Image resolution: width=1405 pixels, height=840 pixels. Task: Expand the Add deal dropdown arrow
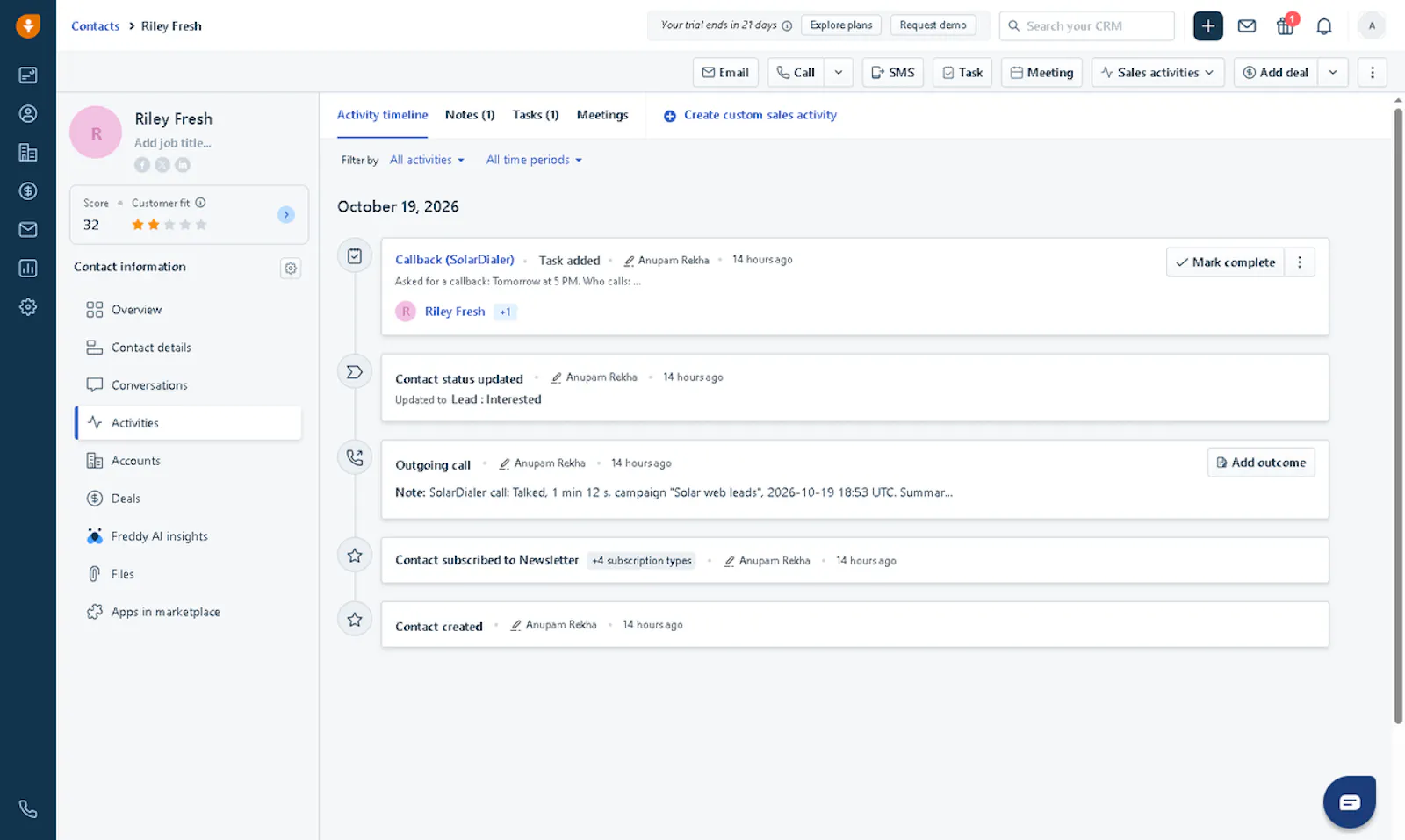point(1333,72)
